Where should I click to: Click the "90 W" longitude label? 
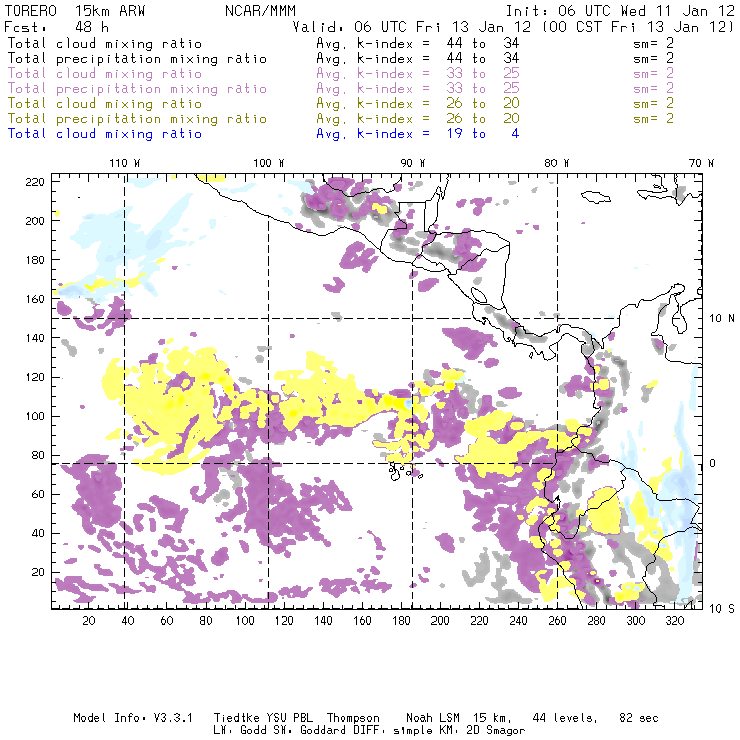[413, 163]
